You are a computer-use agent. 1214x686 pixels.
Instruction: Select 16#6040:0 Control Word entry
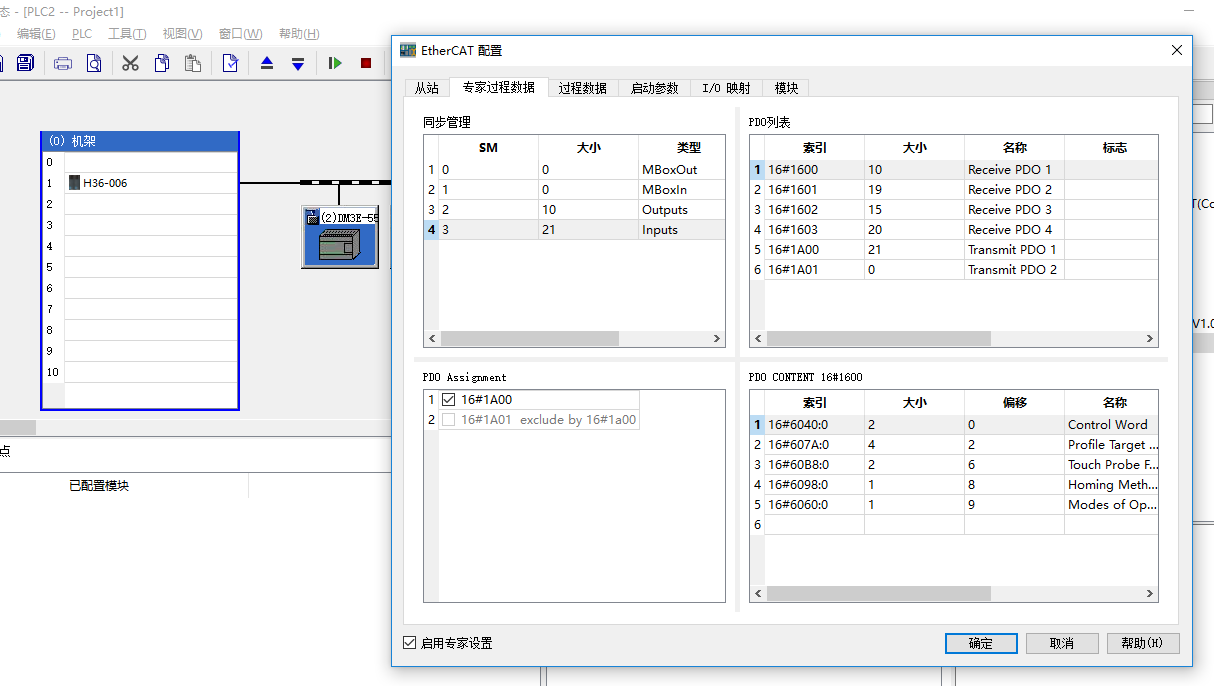click(954, 425)
